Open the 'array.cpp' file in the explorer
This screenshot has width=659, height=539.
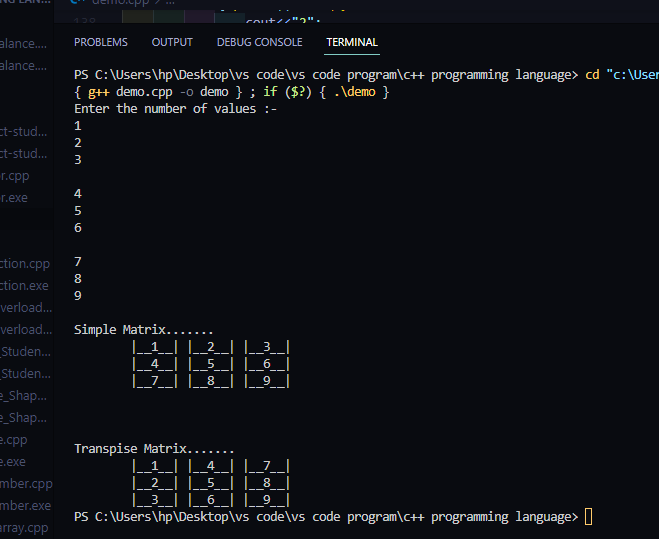24,528
